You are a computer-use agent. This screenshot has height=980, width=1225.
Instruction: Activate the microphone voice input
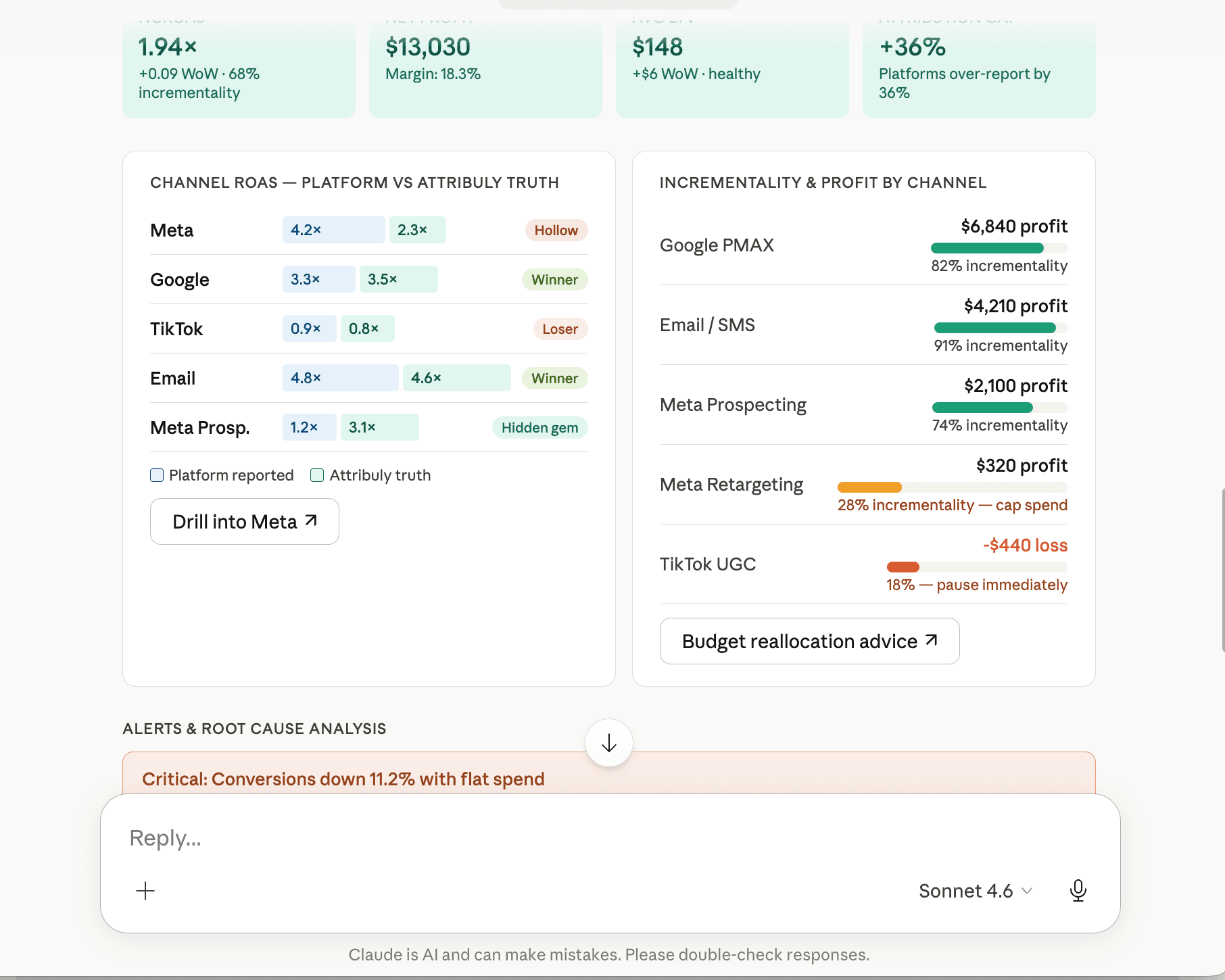pyautogui.click(x=1078, y=891)
